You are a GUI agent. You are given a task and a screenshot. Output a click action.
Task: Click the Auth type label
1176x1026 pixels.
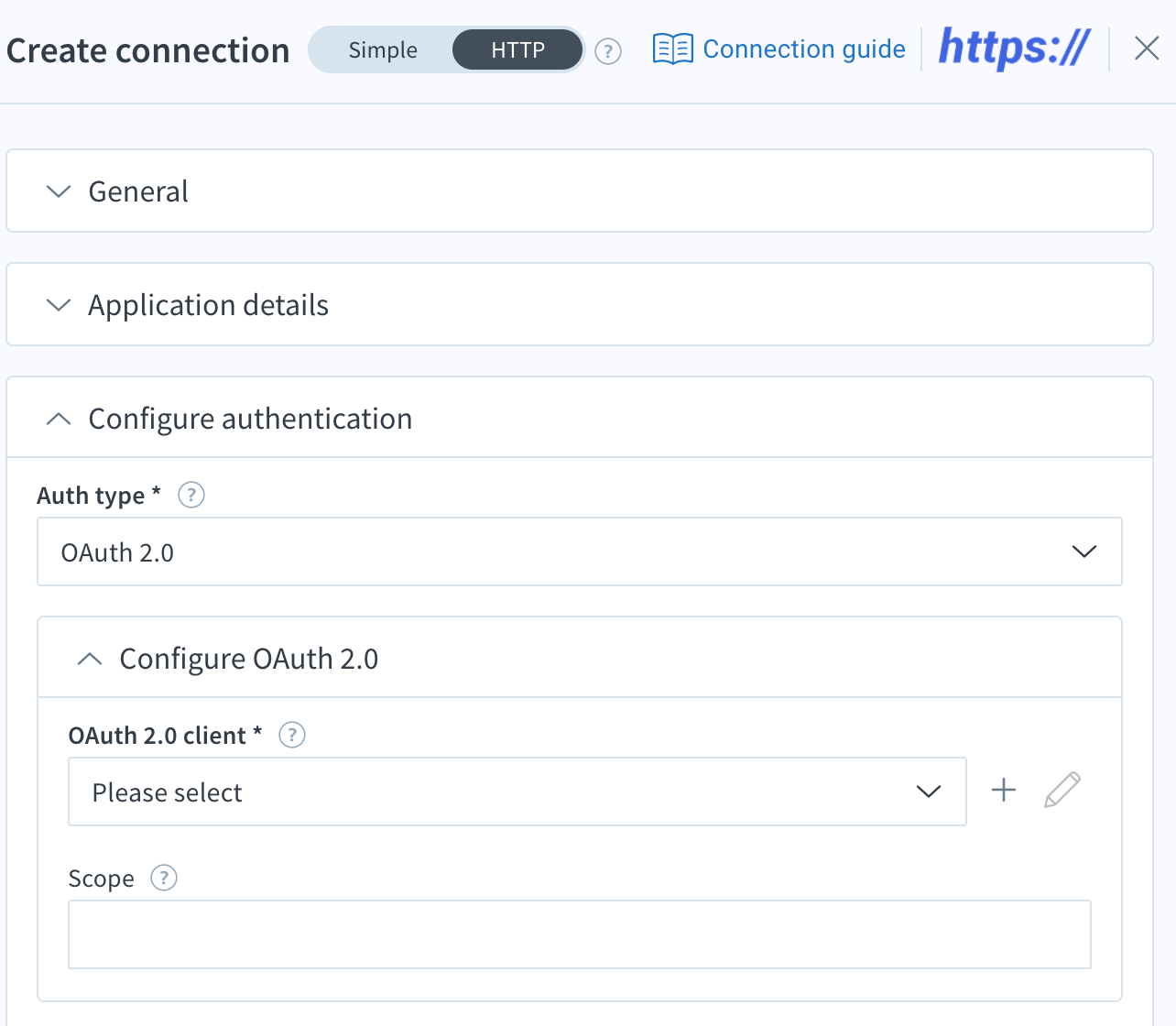pyautogui.click(x=99, y=496)
